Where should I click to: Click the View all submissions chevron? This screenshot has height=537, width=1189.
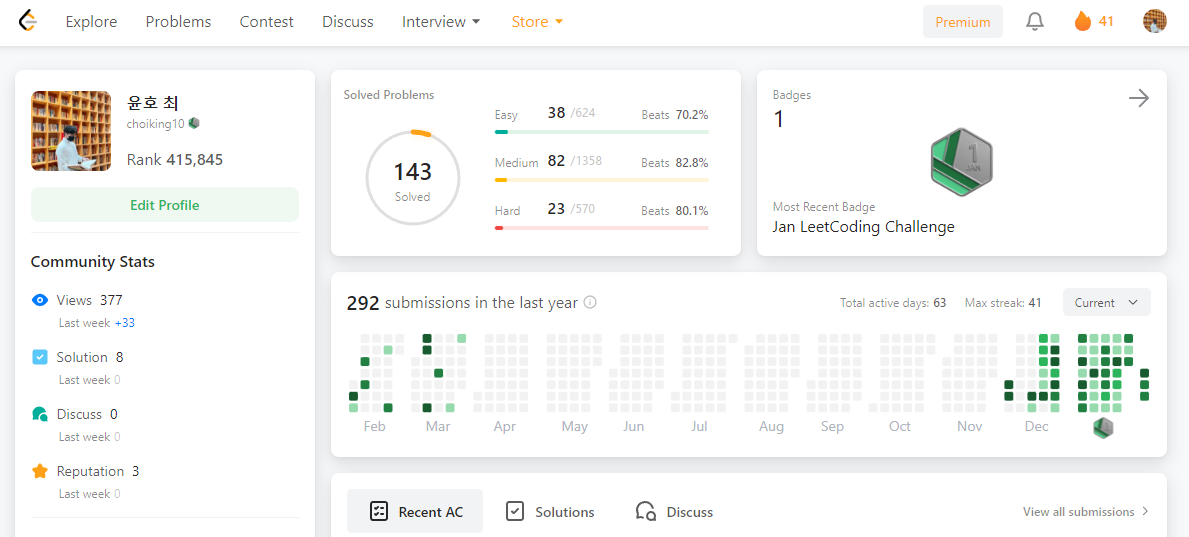[x=1146, y=512]
